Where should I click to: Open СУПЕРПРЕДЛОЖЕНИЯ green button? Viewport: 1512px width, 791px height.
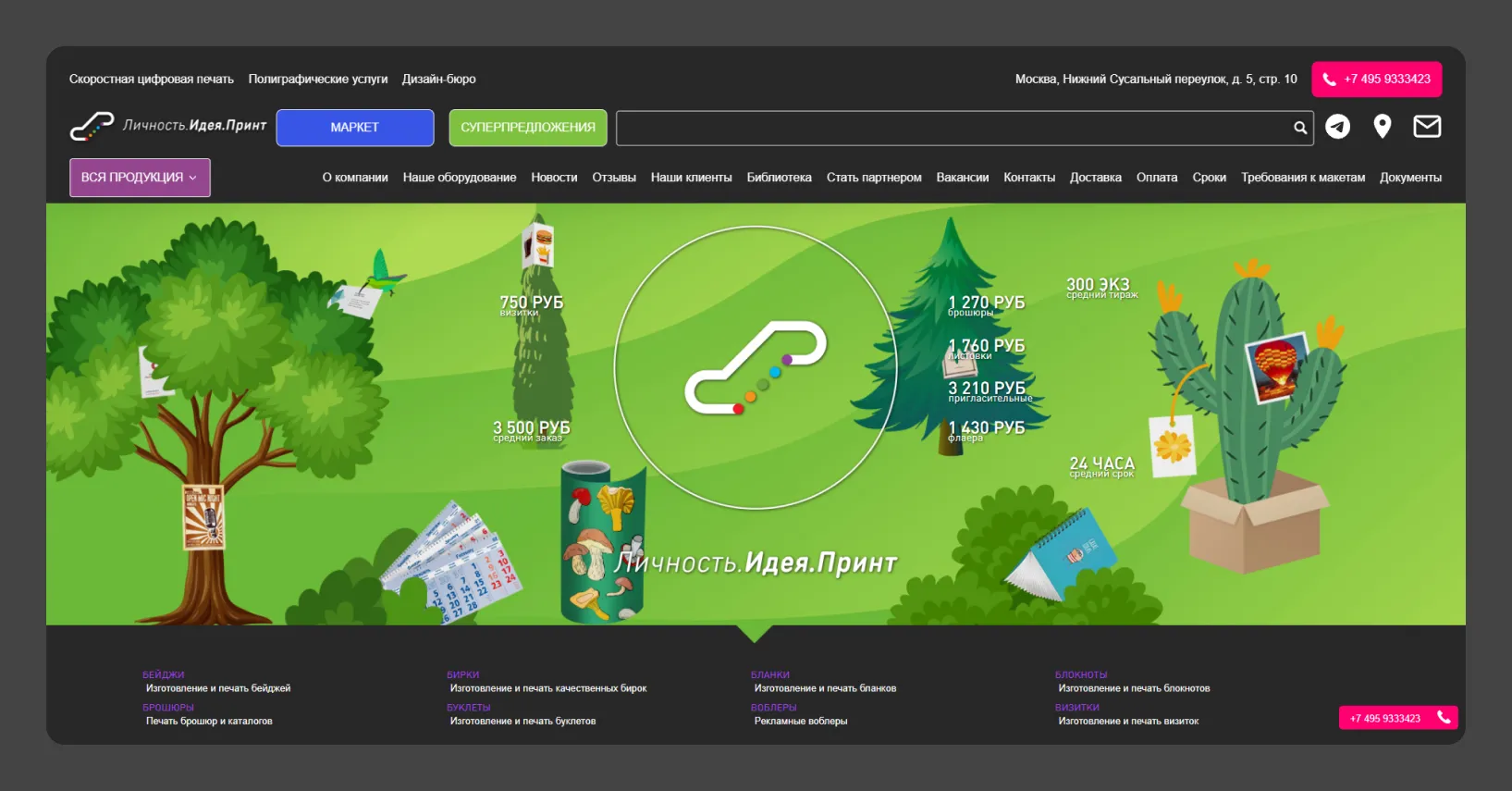click(528, 128)
